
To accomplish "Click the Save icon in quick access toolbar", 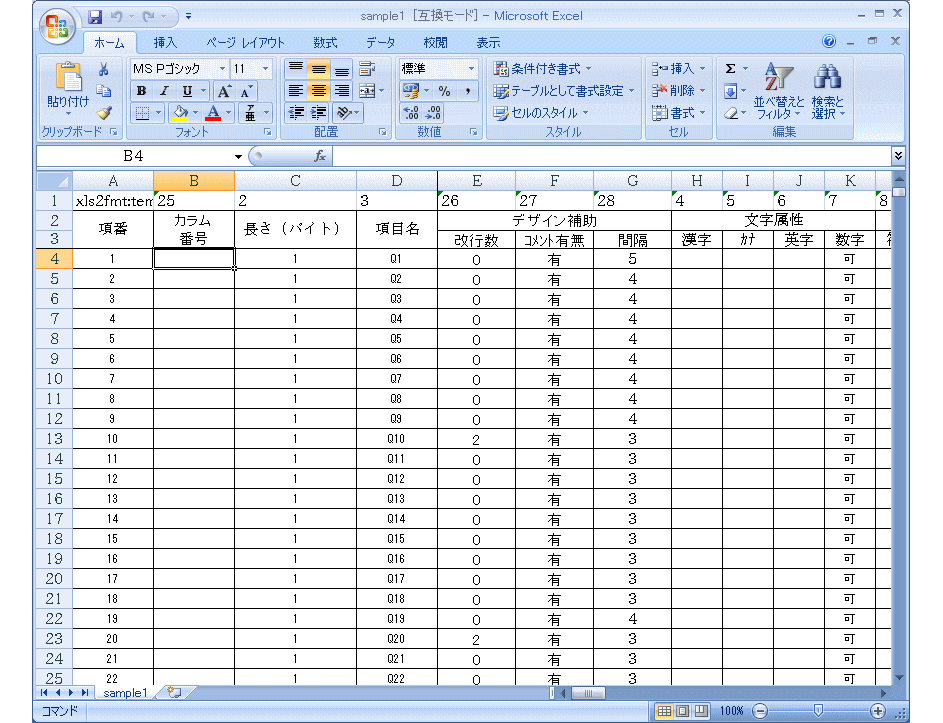I will click(x=95, y=17).
